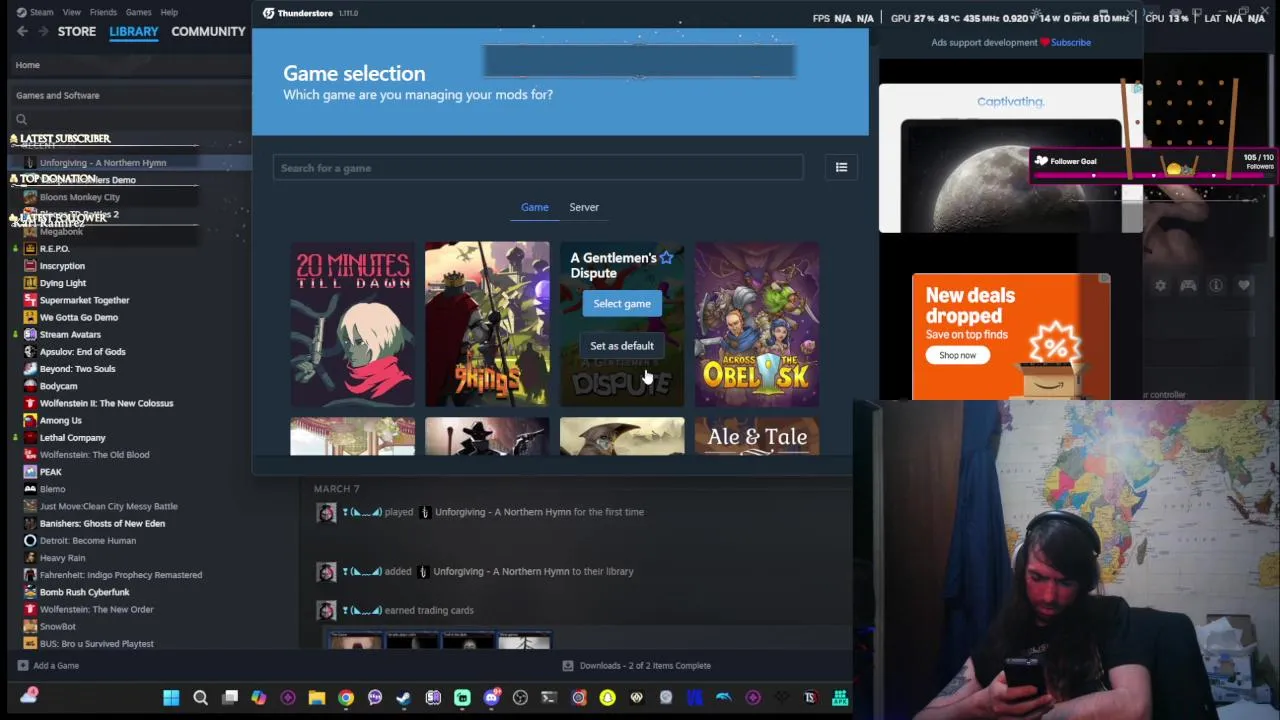The image size is (1280, 720).
Task: Open Downloads status at Steam bottom
Action: pos(637,665)
